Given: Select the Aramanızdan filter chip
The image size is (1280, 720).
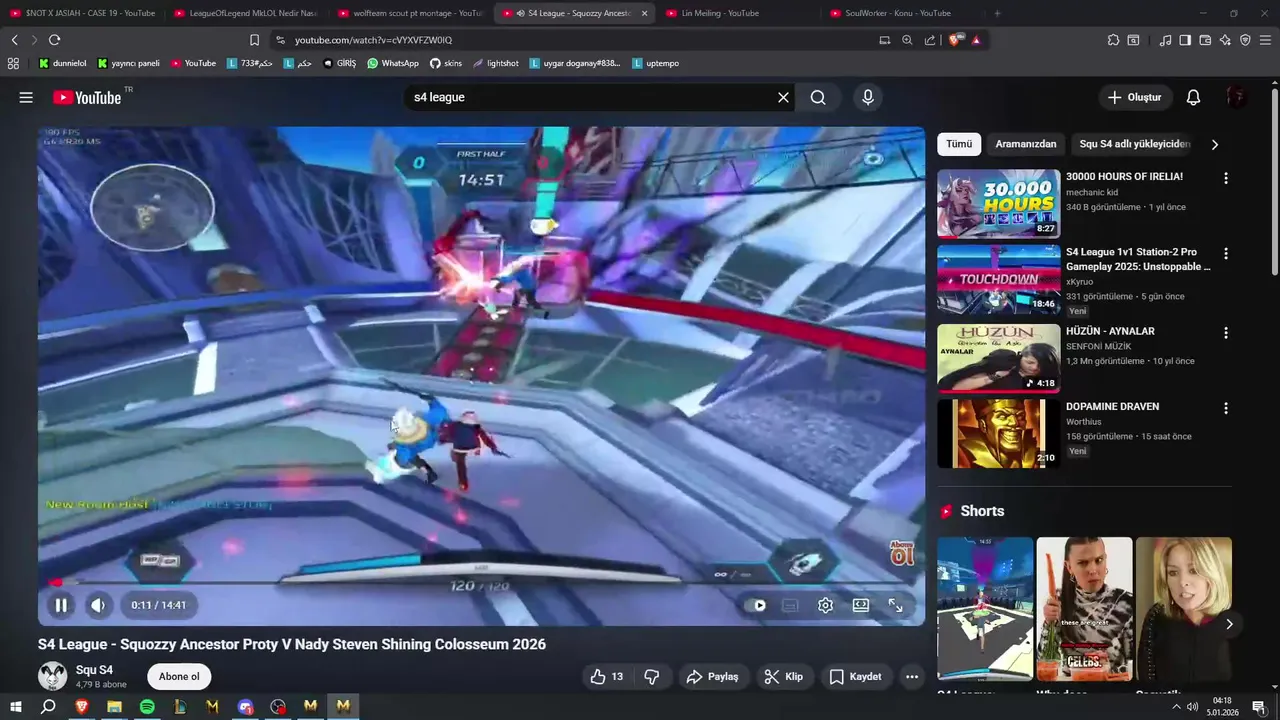Looking at the screenshot, I should pos(1026,144).
